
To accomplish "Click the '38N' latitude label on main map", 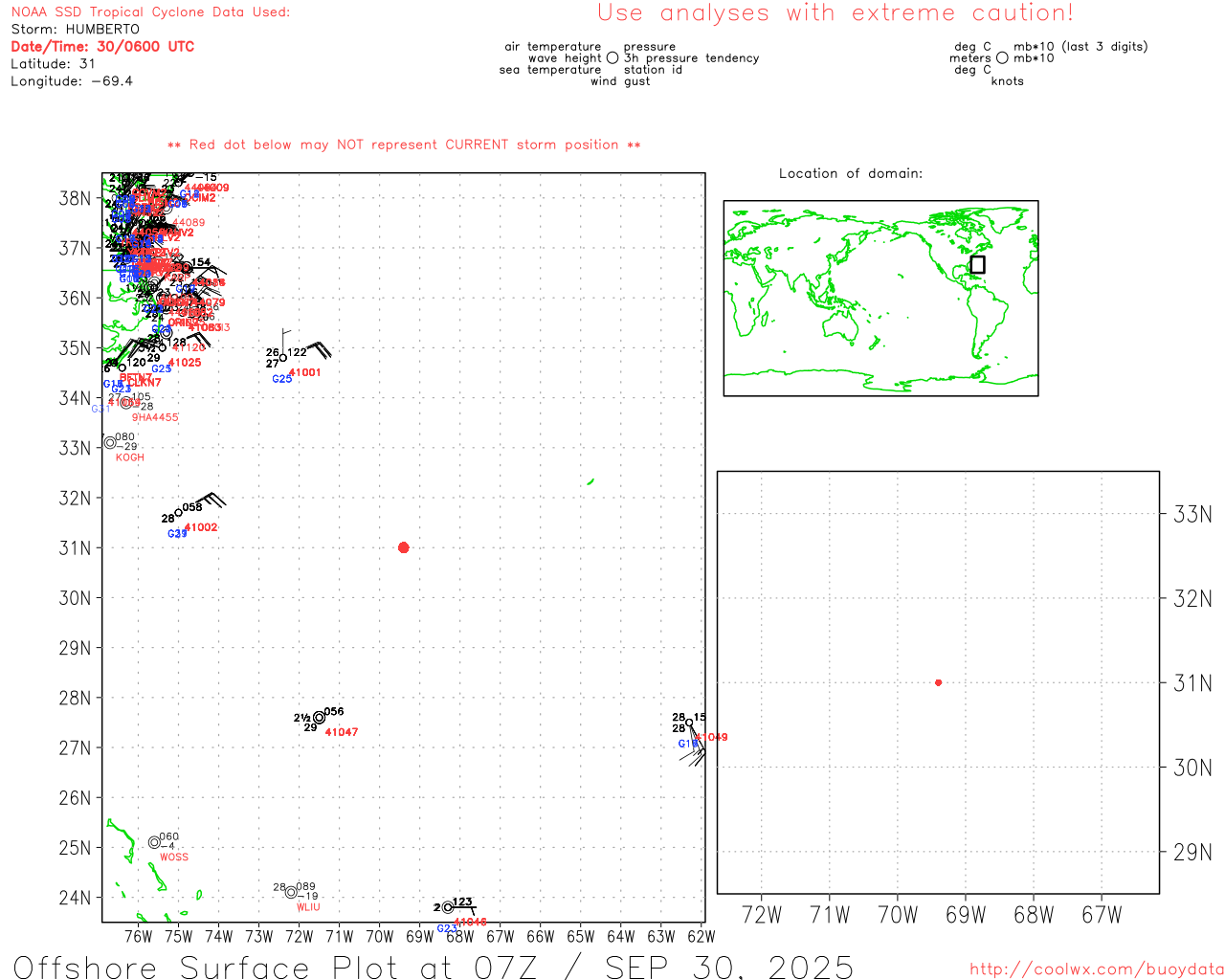I will click(75, 198).
